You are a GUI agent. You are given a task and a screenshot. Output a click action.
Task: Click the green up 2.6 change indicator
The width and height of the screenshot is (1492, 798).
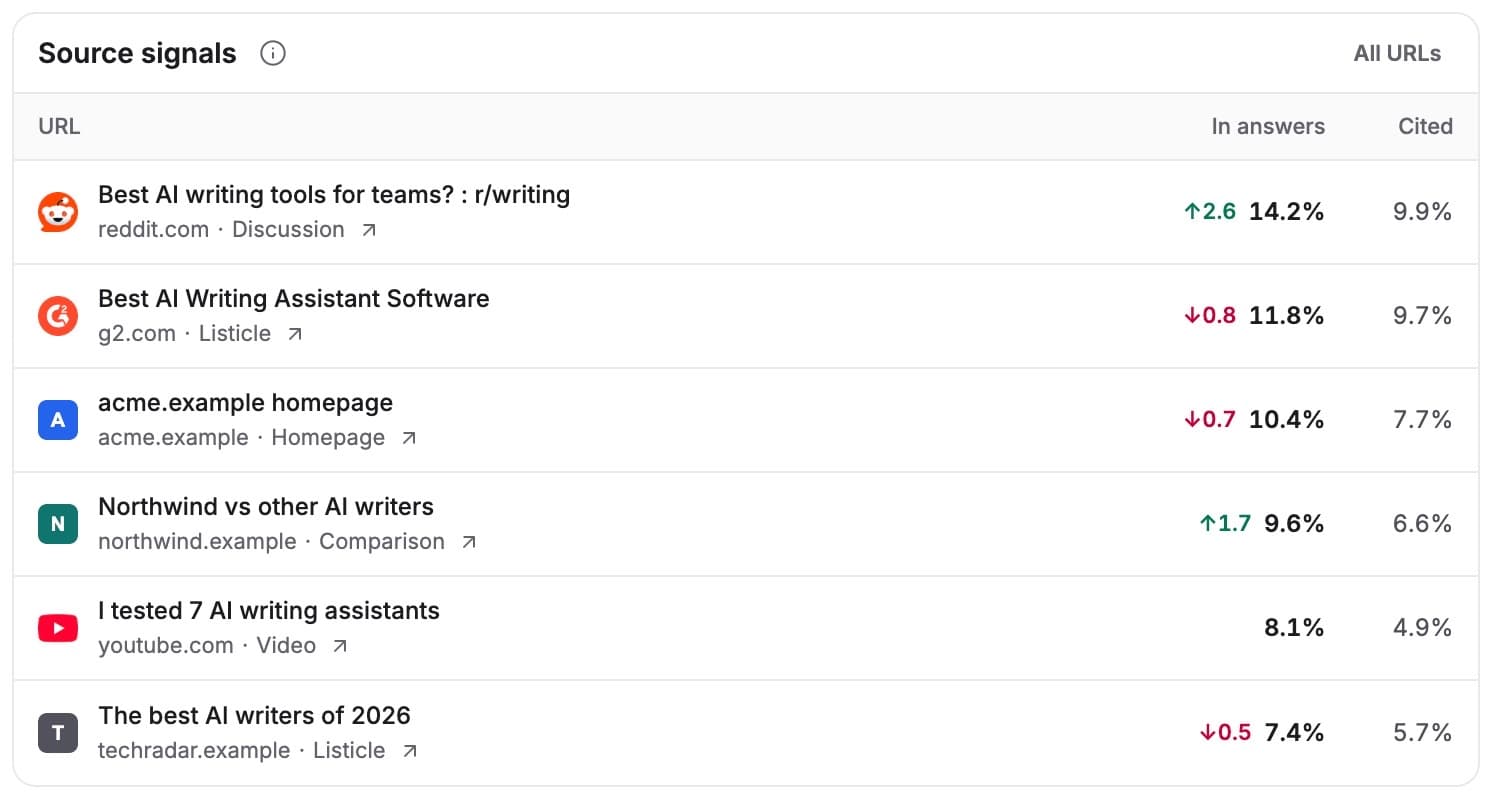tap(1210, 212)
